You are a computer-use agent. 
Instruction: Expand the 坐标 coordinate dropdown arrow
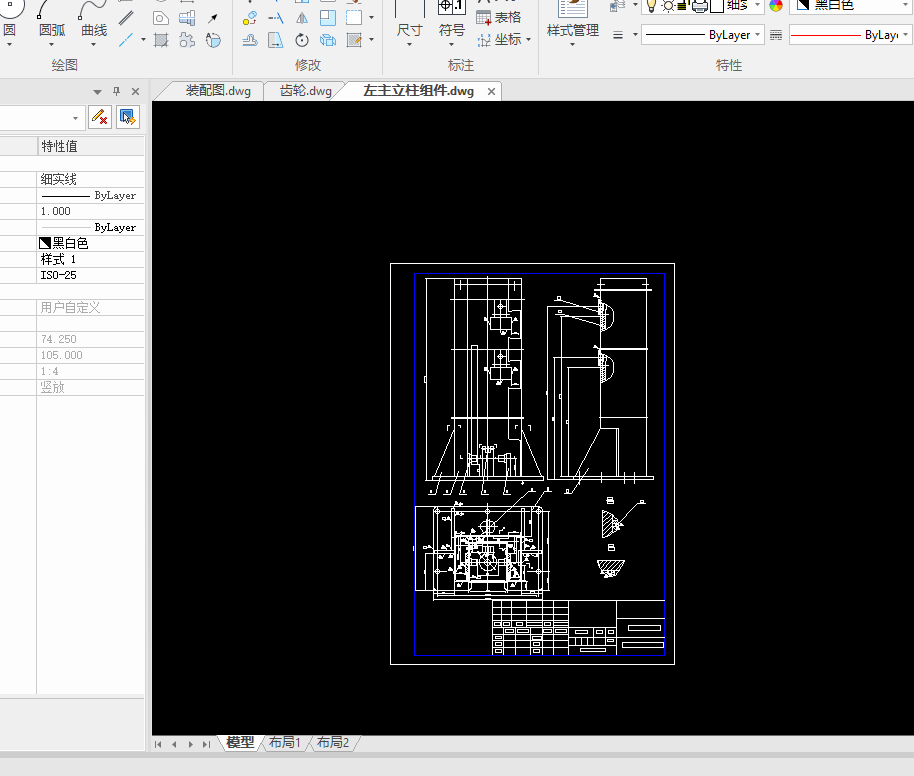coord(528,40)
